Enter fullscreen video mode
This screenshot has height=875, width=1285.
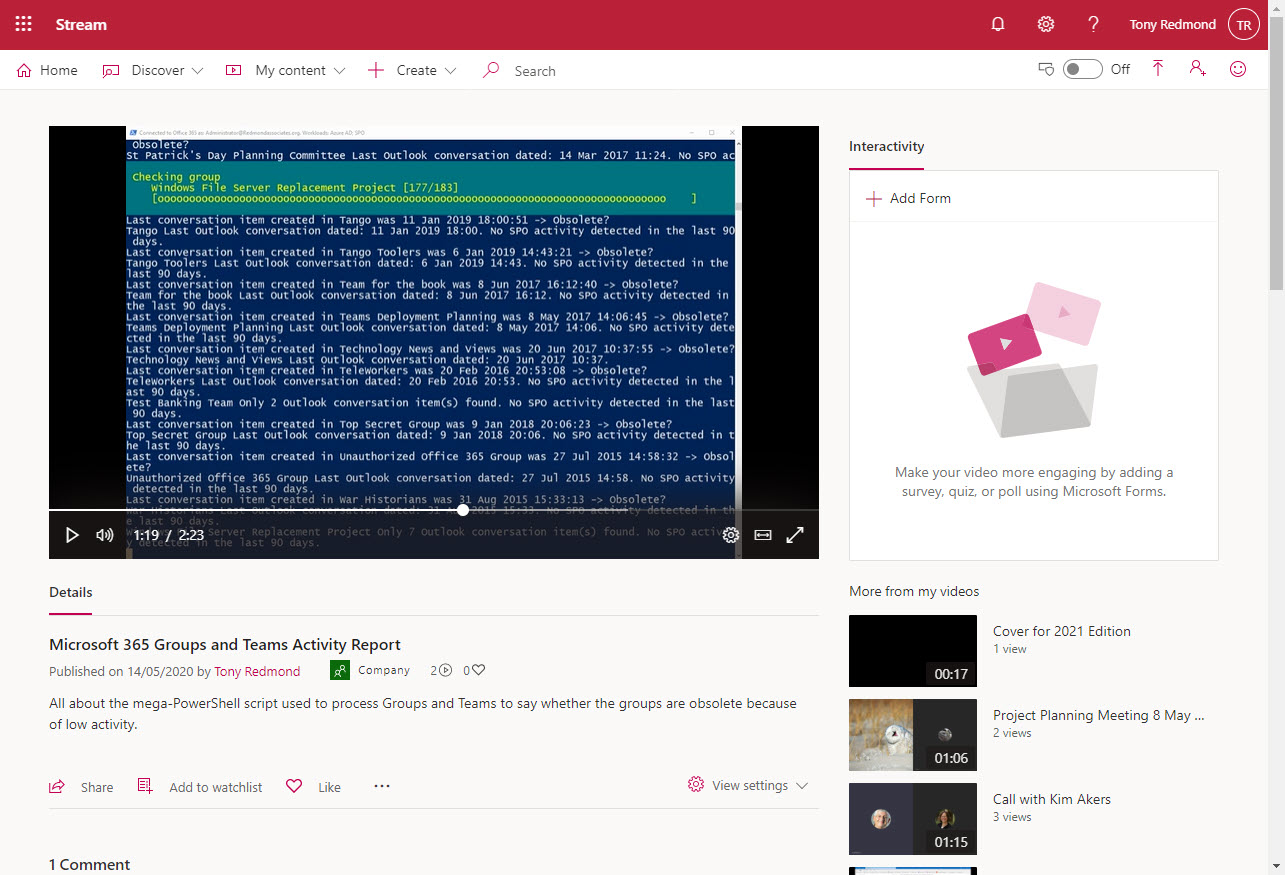coord(795,535)
